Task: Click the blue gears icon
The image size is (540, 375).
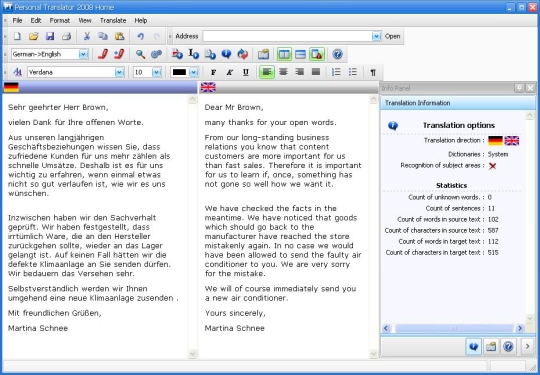Action: tap(156, 54)
